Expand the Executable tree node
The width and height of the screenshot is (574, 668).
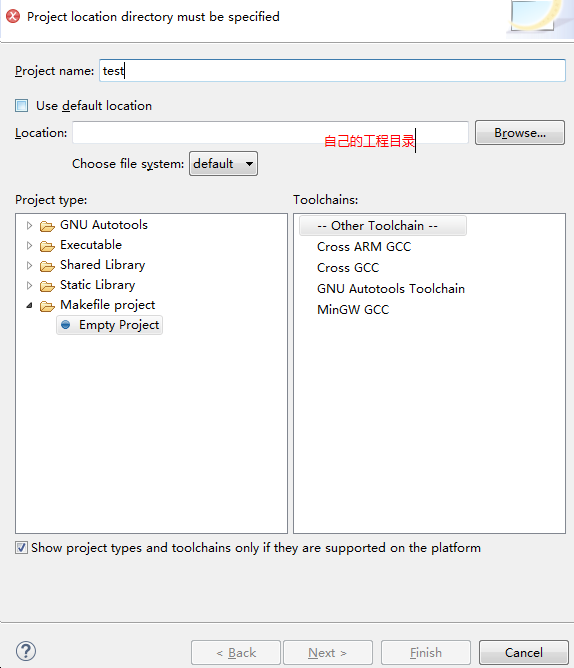(29, 245)
